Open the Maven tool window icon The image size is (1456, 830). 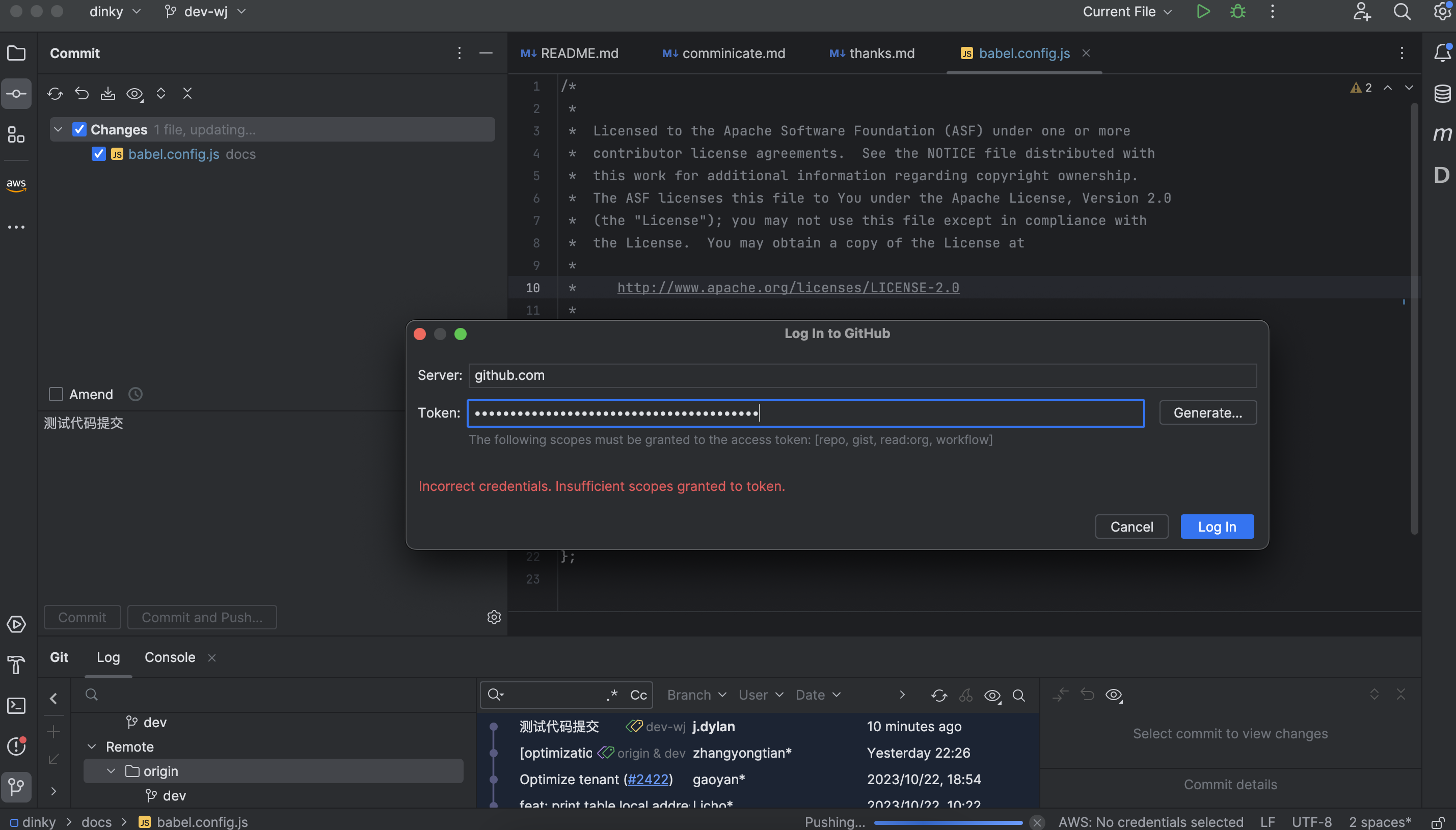(1442, 134)
